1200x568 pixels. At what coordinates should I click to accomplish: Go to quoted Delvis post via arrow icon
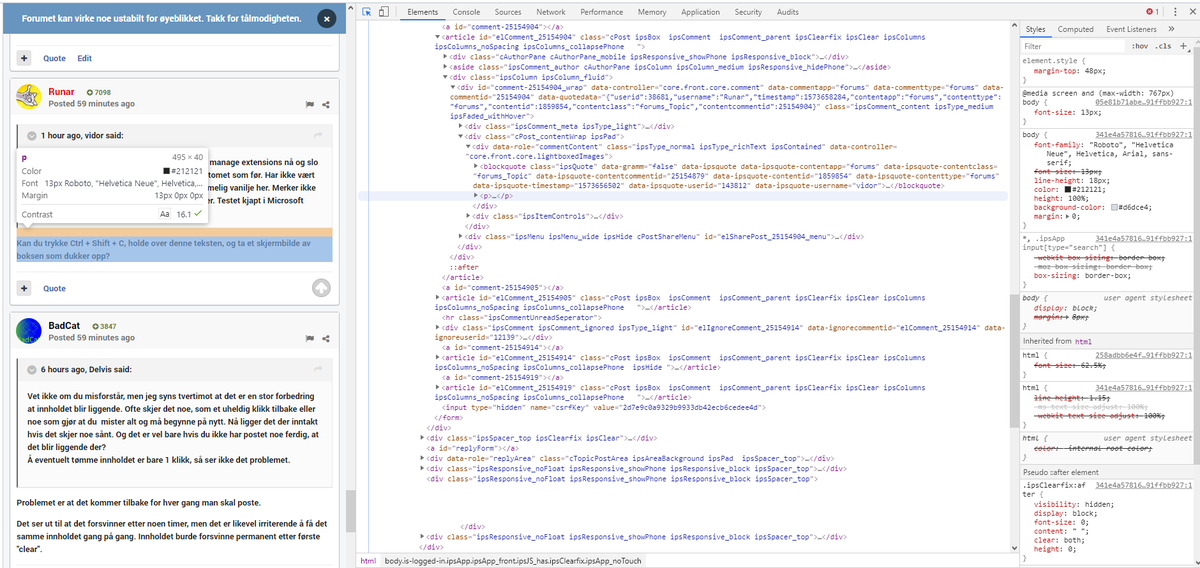point(319,369)
